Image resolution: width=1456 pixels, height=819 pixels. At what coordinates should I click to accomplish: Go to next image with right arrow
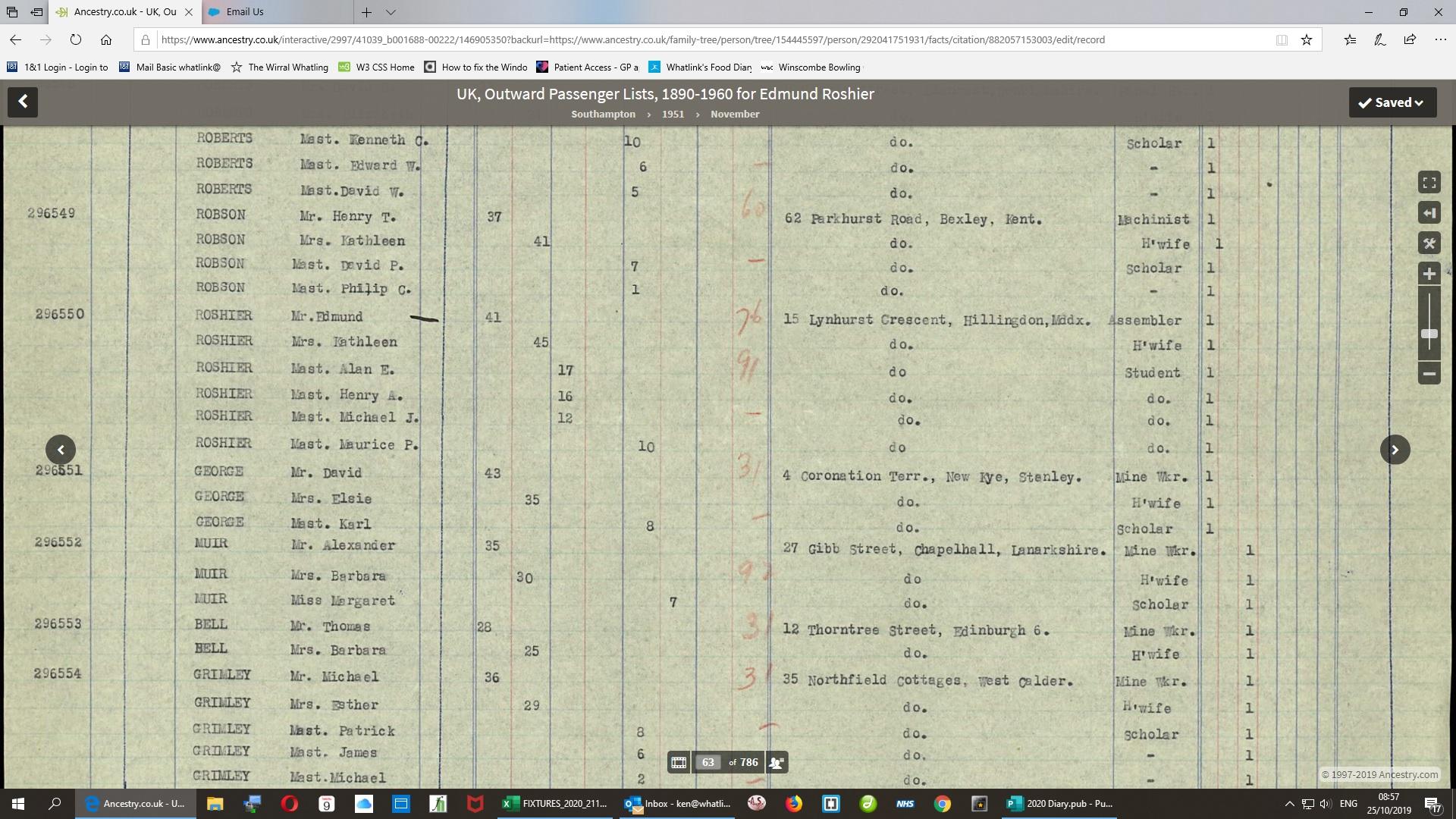(1395, 450)
